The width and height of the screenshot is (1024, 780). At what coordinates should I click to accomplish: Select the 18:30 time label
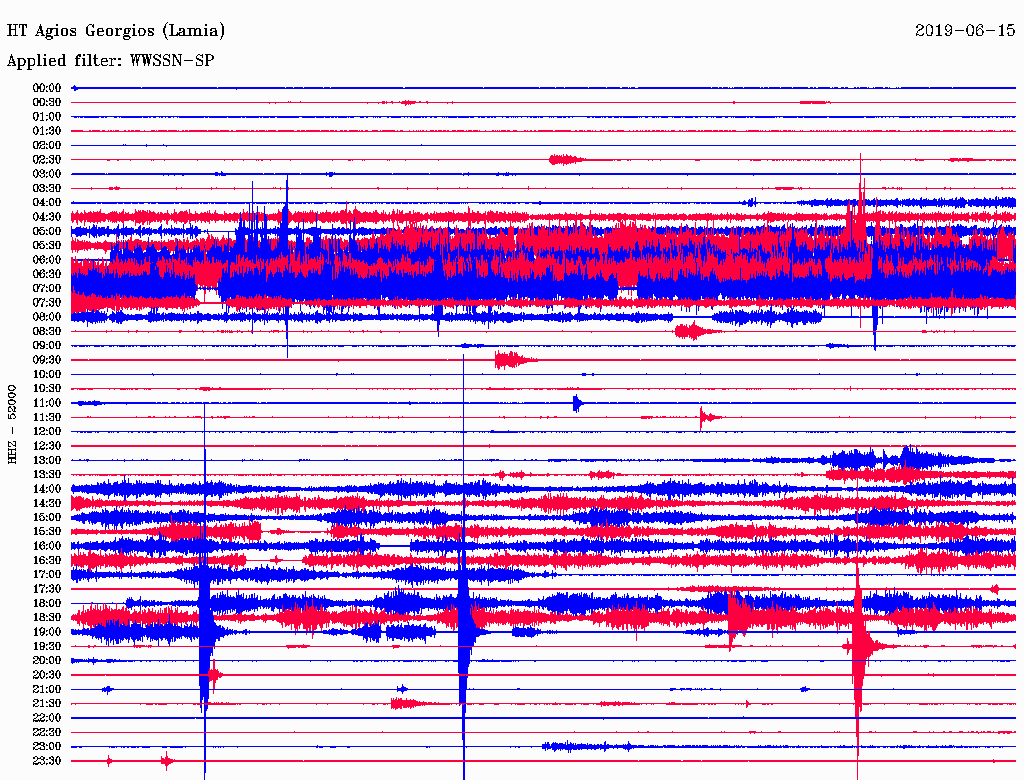[x=47, y=618]
